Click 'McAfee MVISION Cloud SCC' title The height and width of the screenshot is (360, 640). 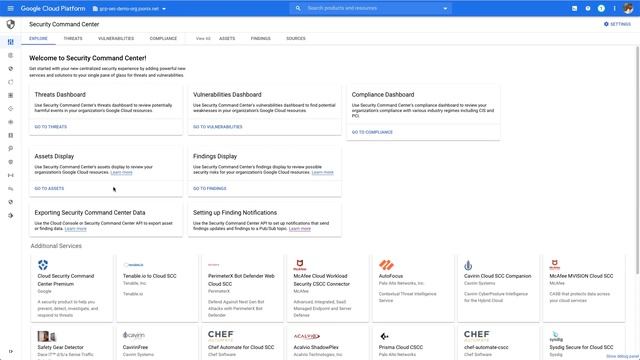coord(581,276)
